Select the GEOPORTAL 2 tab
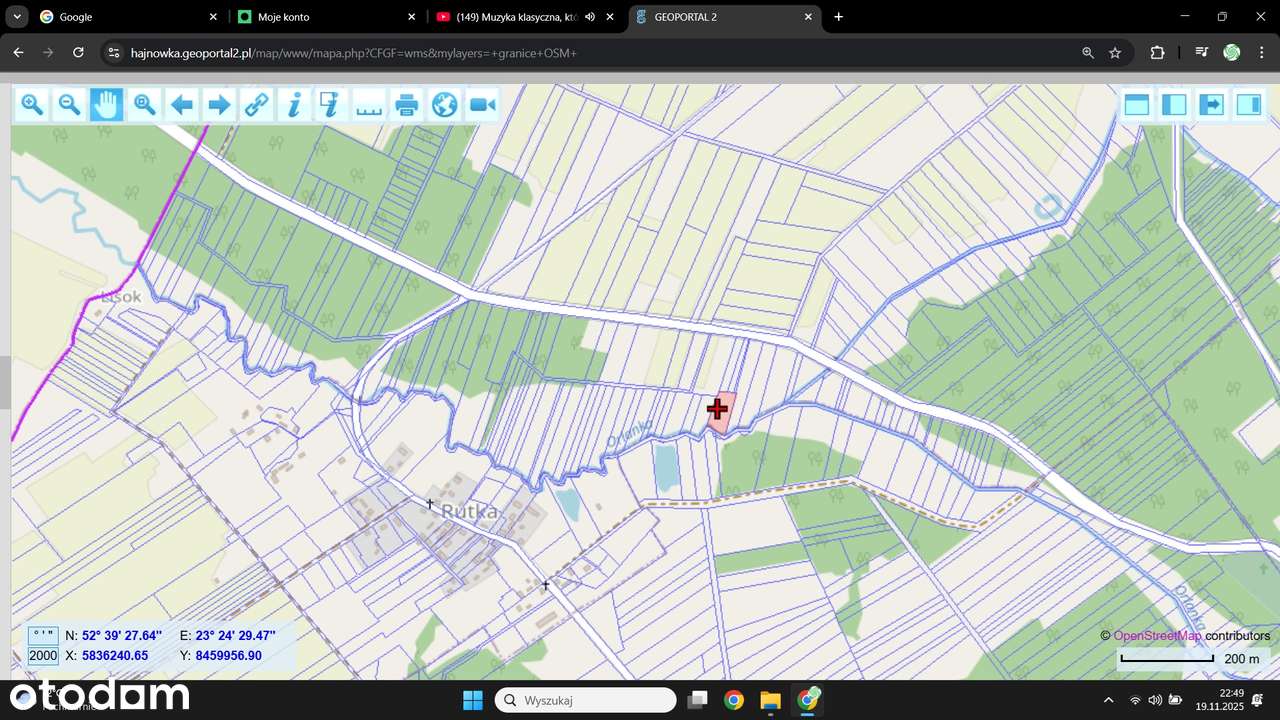The width and height of the screenshot is (1280, 720). pos(724,17)
